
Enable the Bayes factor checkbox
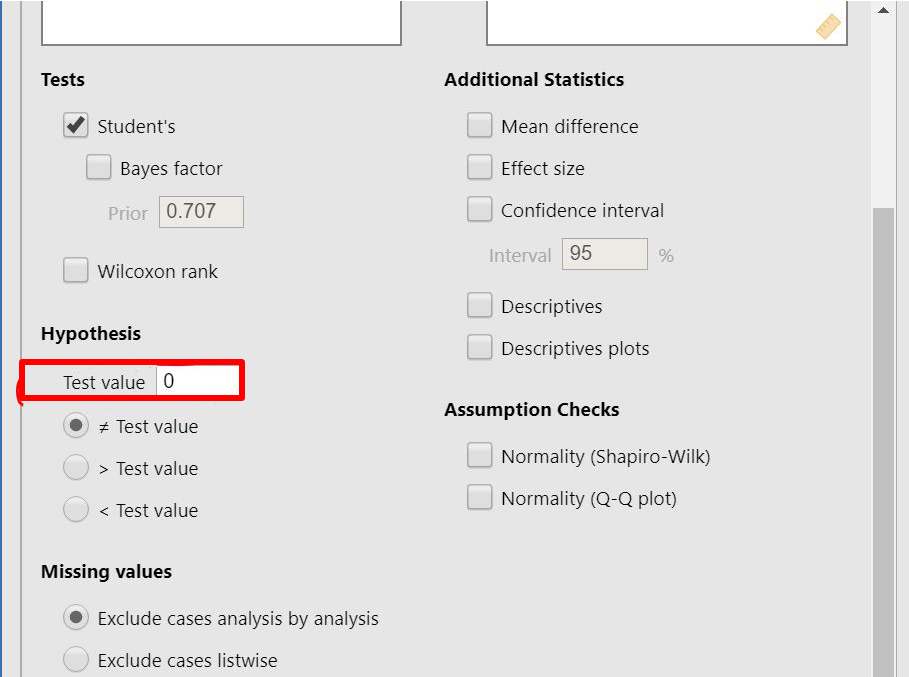point(99,168)
